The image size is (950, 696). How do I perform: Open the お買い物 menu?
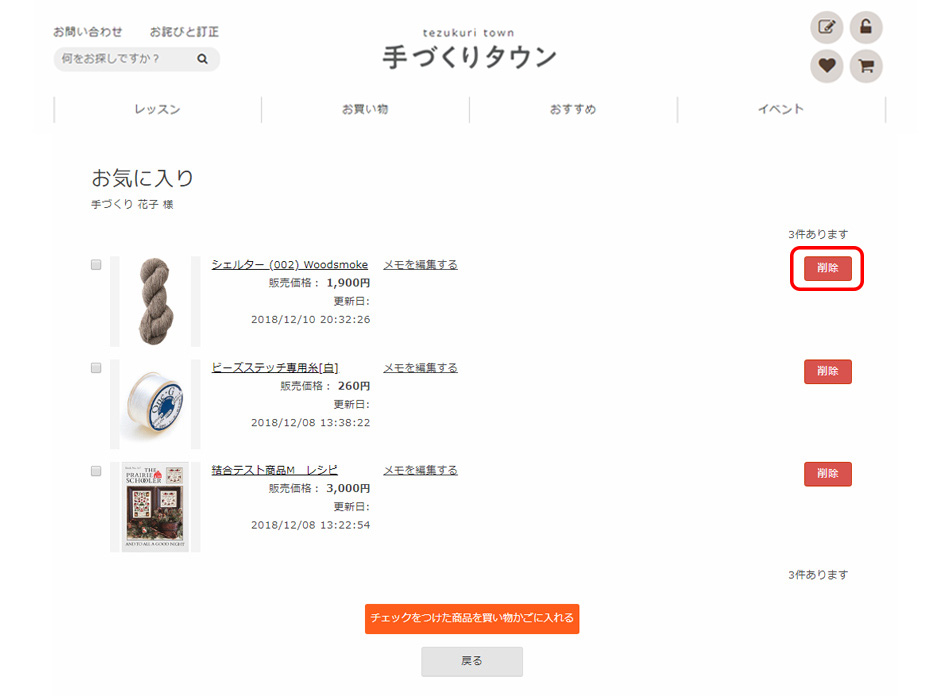point(365,110)
